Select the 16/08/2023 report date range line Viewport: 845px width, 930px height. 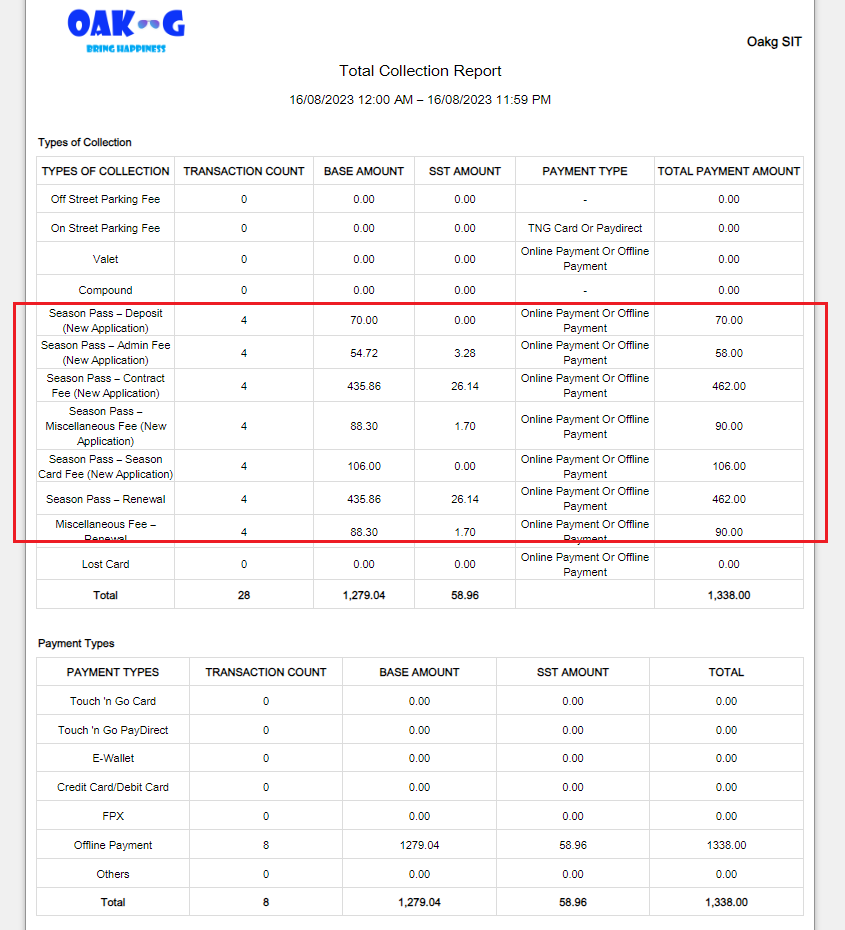[420, 100]
